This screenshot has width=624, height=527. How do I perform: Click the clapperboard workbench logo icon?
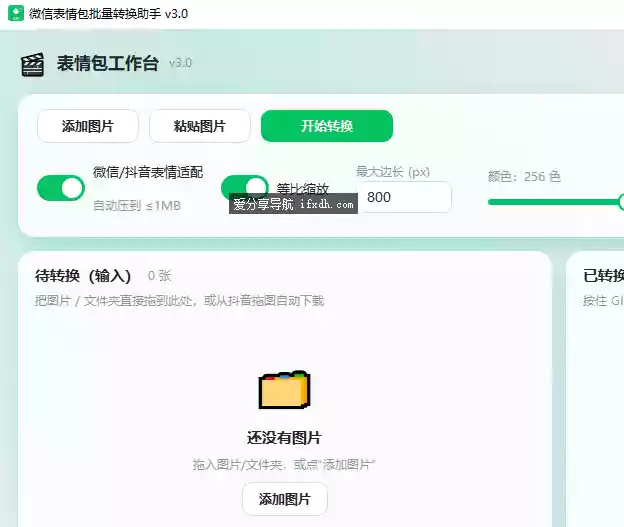click(x=32, y=64)
